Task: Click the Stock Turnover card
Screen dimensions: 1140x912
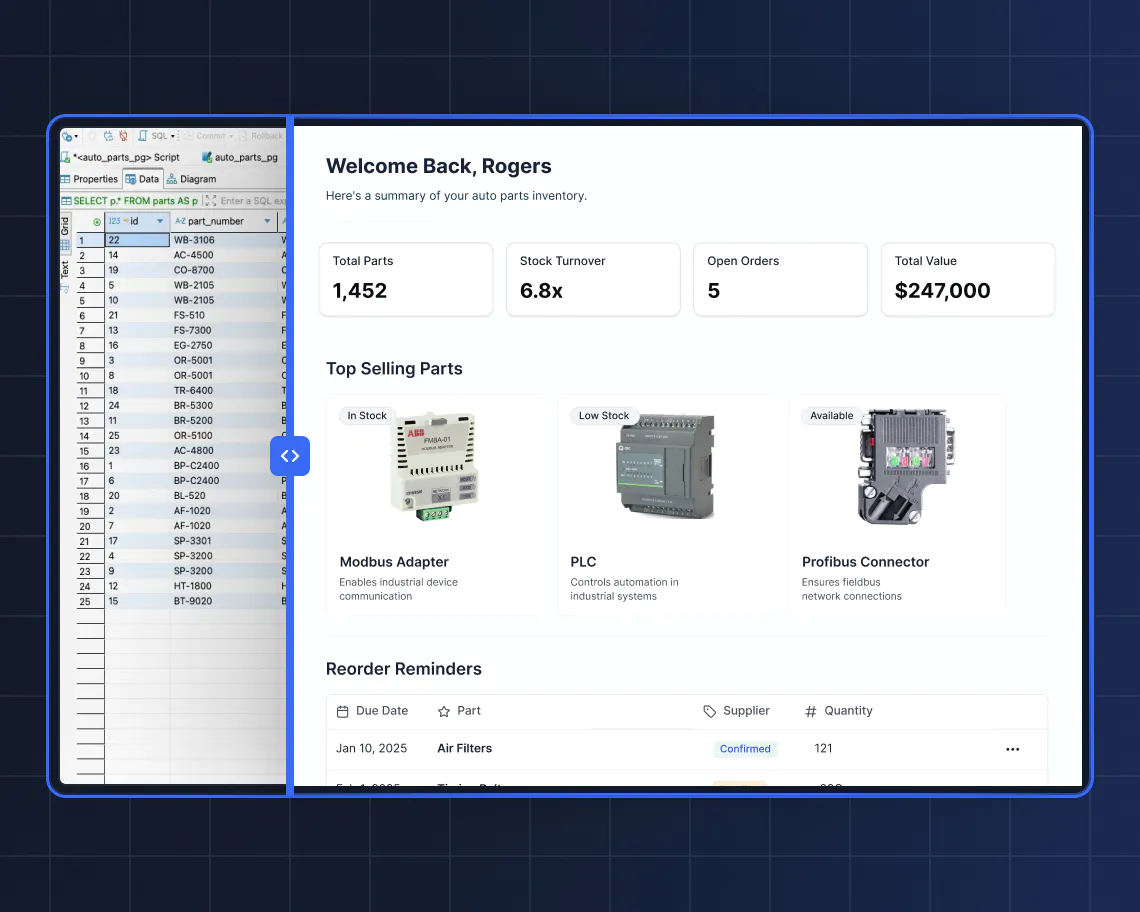Action: click(x=593, y=279)
